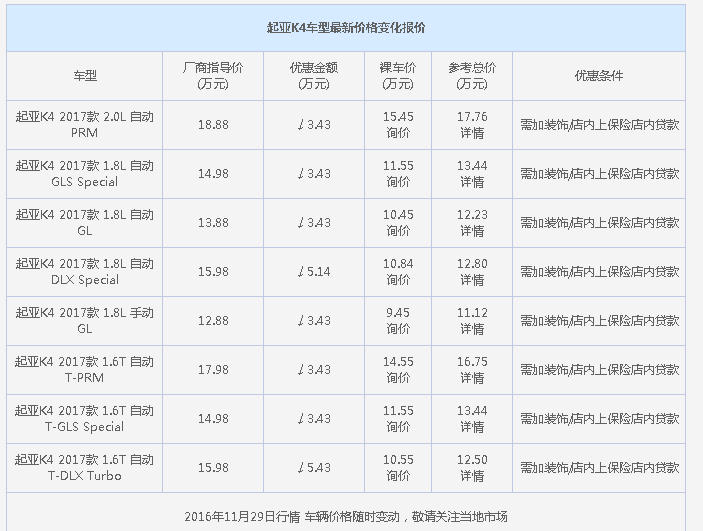Click 询价 under the 9.45 bare car price

tap(398, 329)
